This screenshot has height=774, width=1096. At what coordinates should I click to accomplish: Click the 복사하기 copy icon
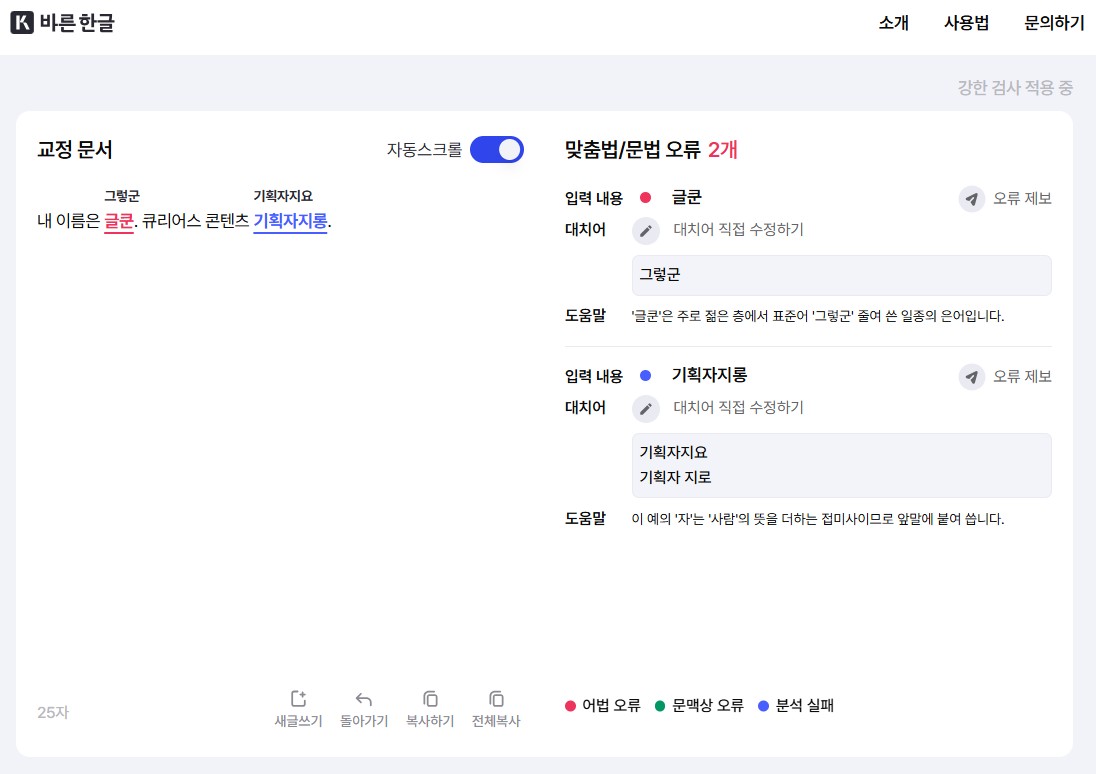coord(430,699)
